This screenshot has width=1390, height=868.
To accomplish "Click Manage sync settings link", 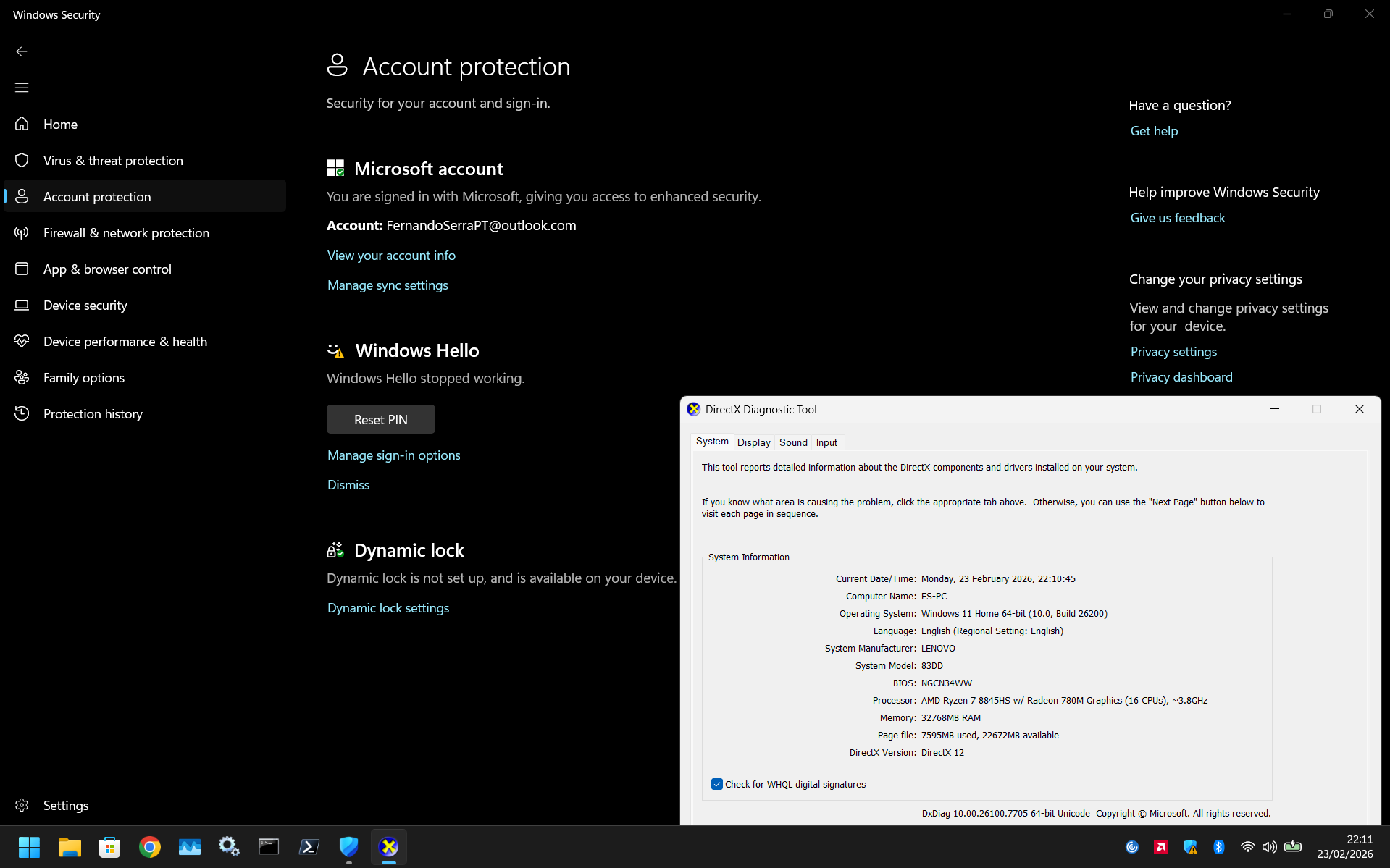I will [x=388, y=285].
